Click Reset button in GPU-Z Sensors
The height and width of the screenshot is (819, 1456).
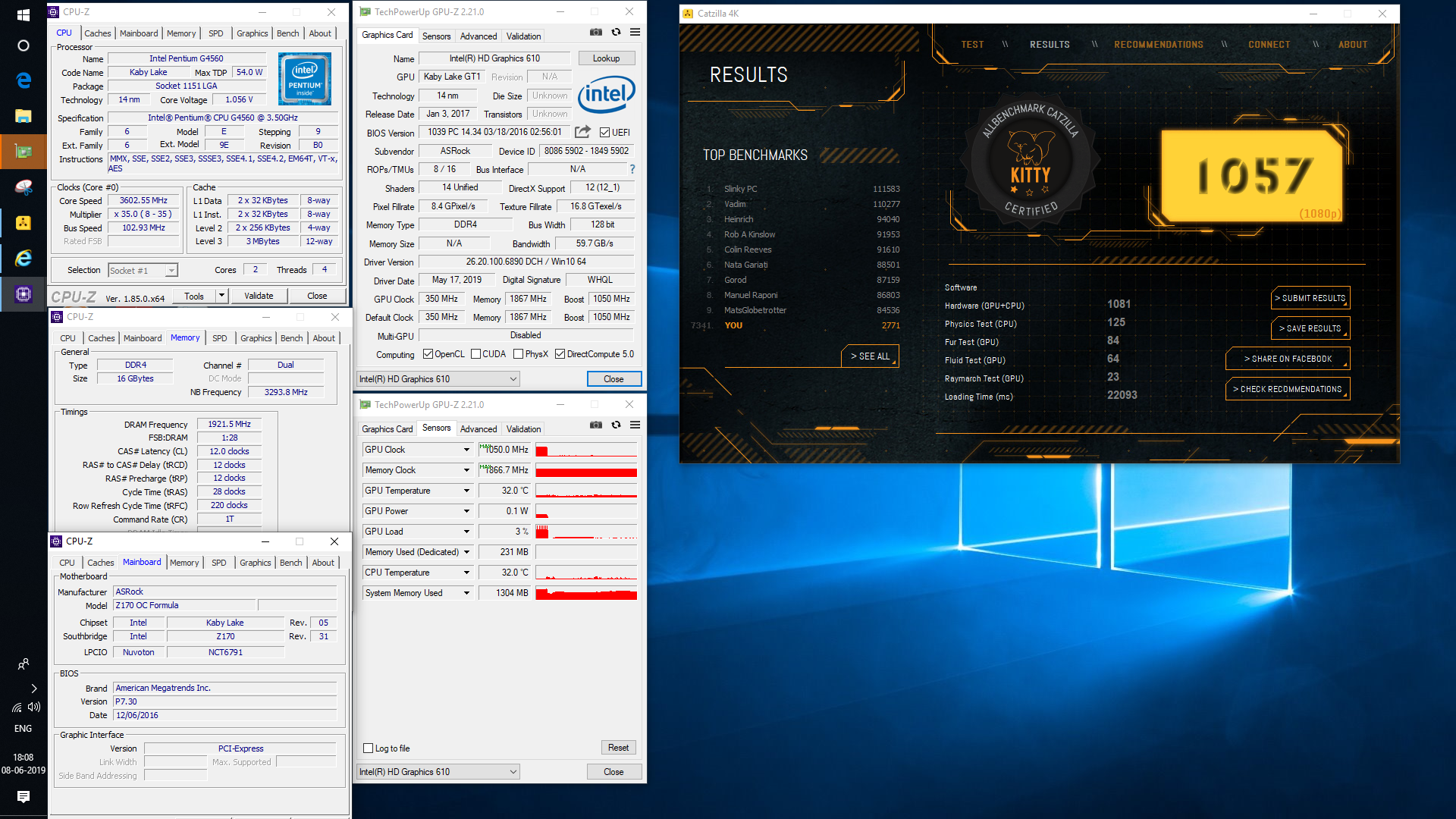tap(618, 748)
